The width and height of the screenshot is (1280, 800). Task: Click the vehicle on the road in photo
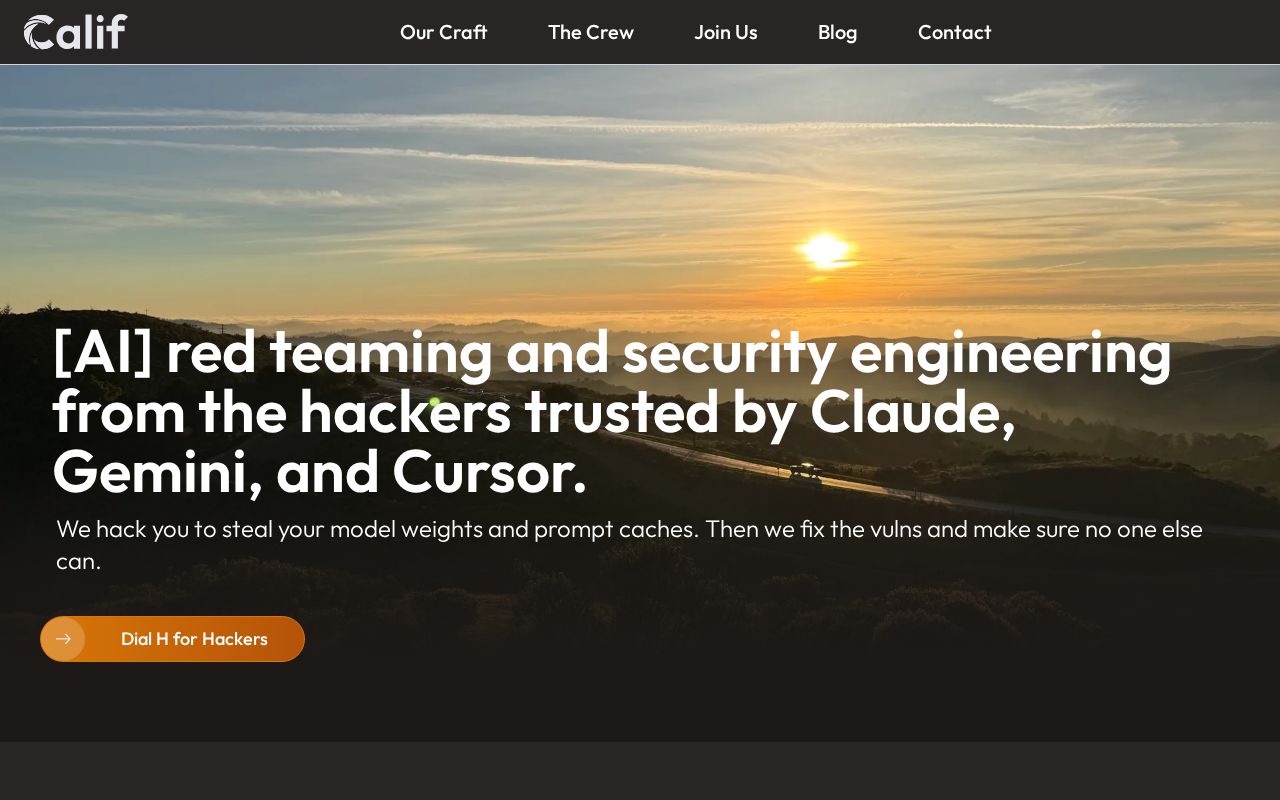pos(804,471)
